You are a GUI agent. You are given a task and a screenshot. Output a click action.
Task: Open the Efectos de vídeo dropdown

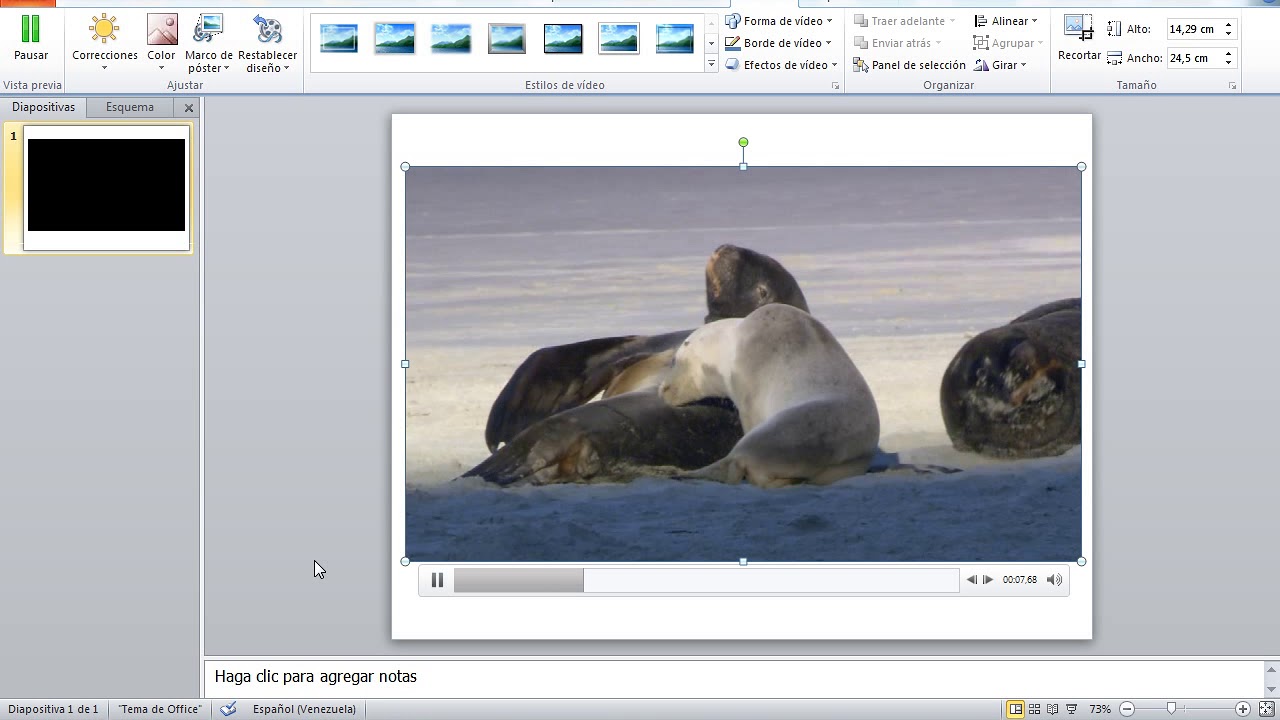781,65
